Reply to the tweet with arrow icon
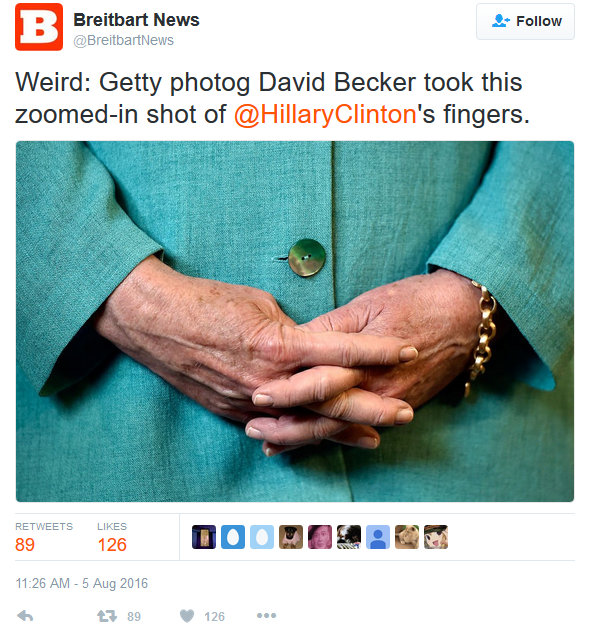Viewport: 612px width, 627px height. 25,616
